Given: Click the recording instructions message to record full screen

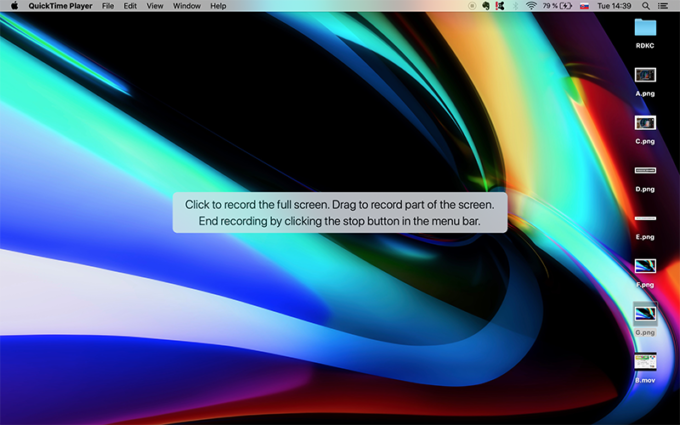Looking at the screenshot, I should click(x=339, y=212).
